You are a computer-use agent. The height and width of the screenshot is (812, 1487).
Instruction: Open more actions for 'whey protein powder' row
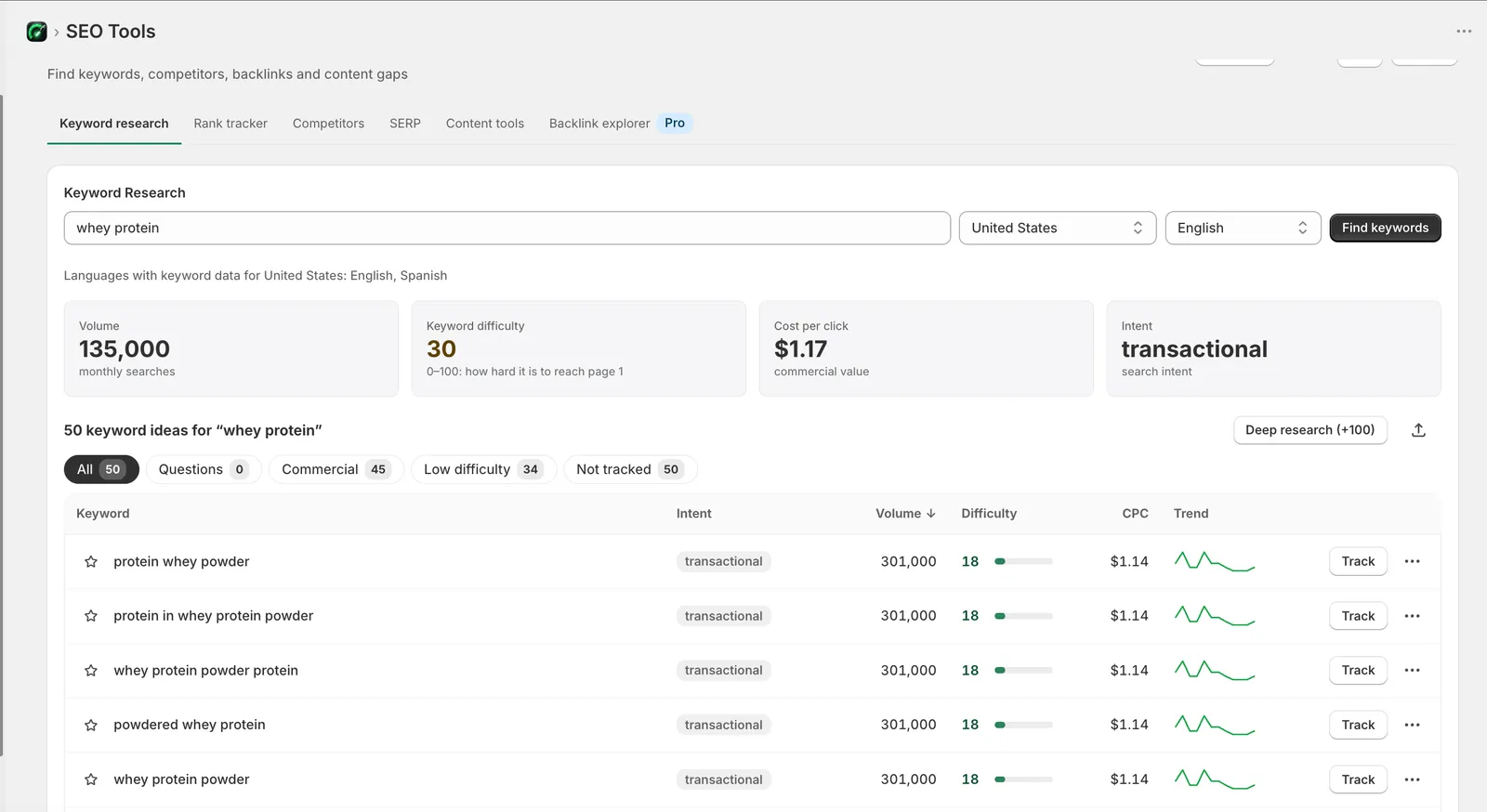(x=1413, y=779)
